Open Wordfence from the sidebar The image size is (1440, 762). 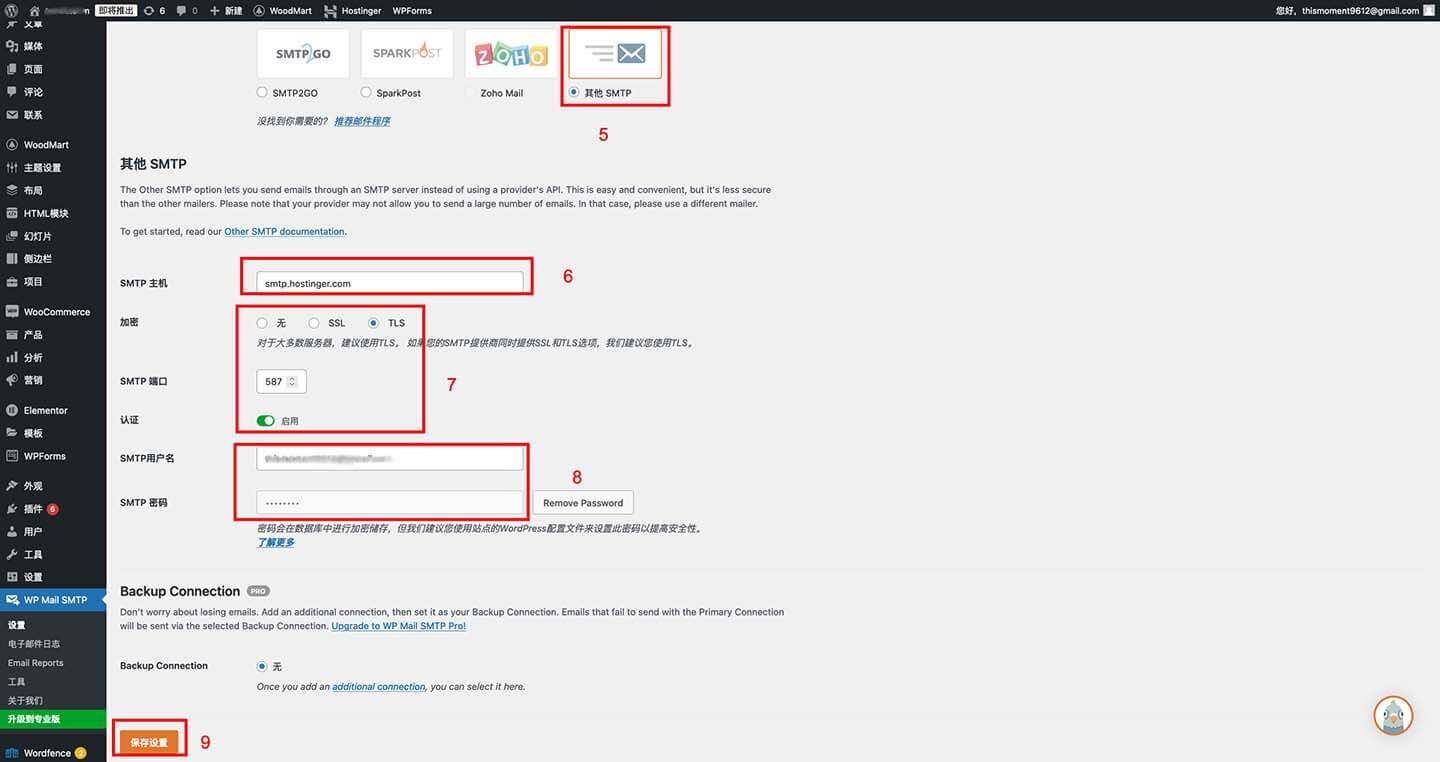pos(46,752)
